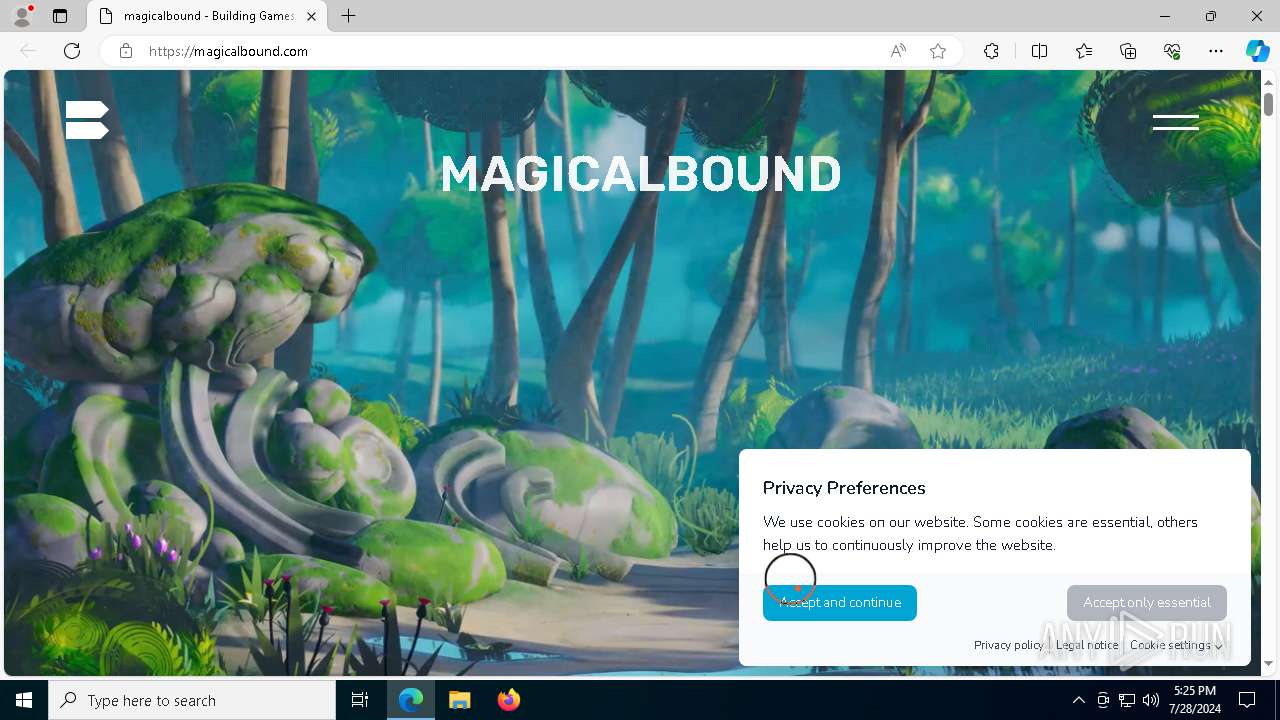Open the Legal notice link
The image size is (1280, 720).
(x=1087, y=645)
